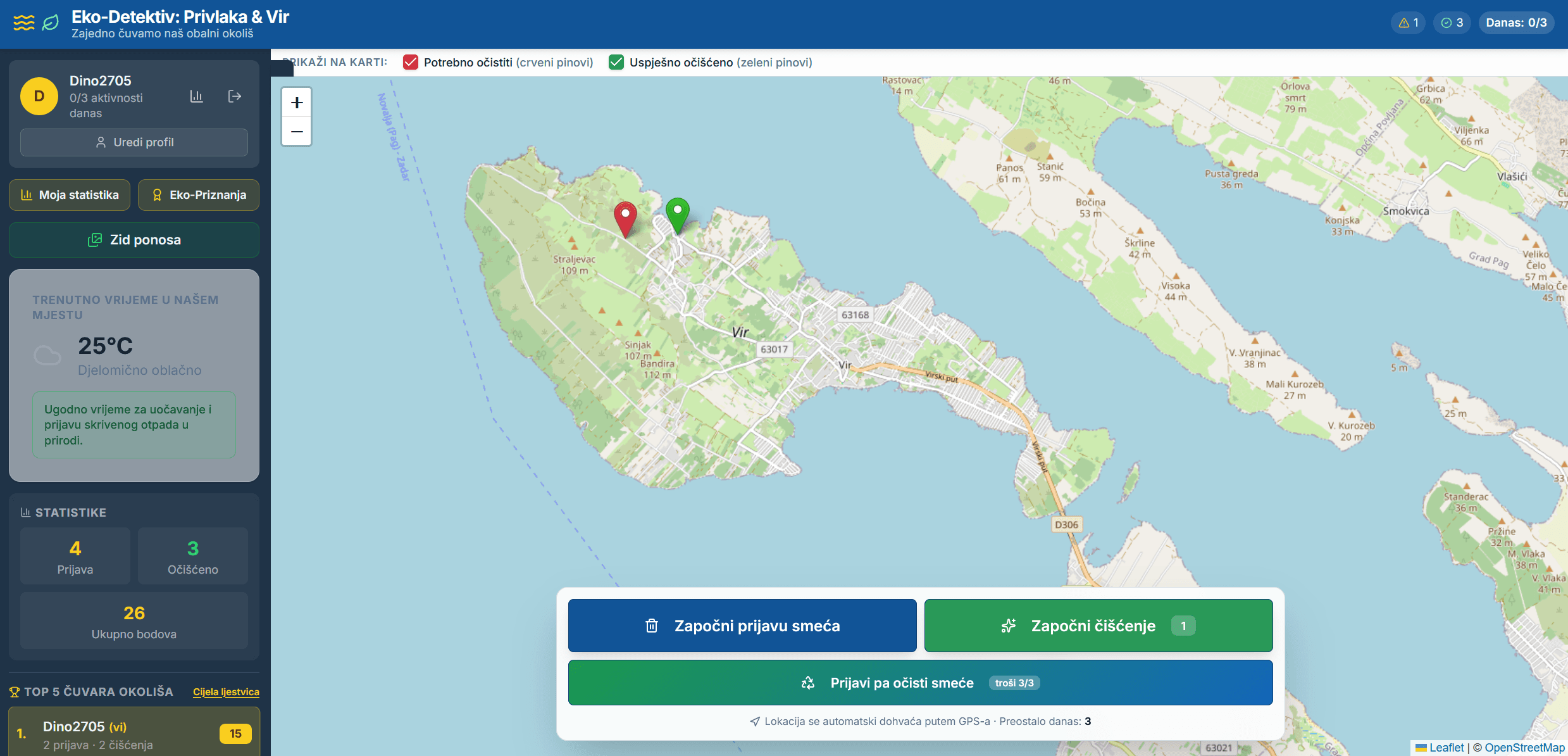Click the yellow D avatar circle

click(39, 96)
